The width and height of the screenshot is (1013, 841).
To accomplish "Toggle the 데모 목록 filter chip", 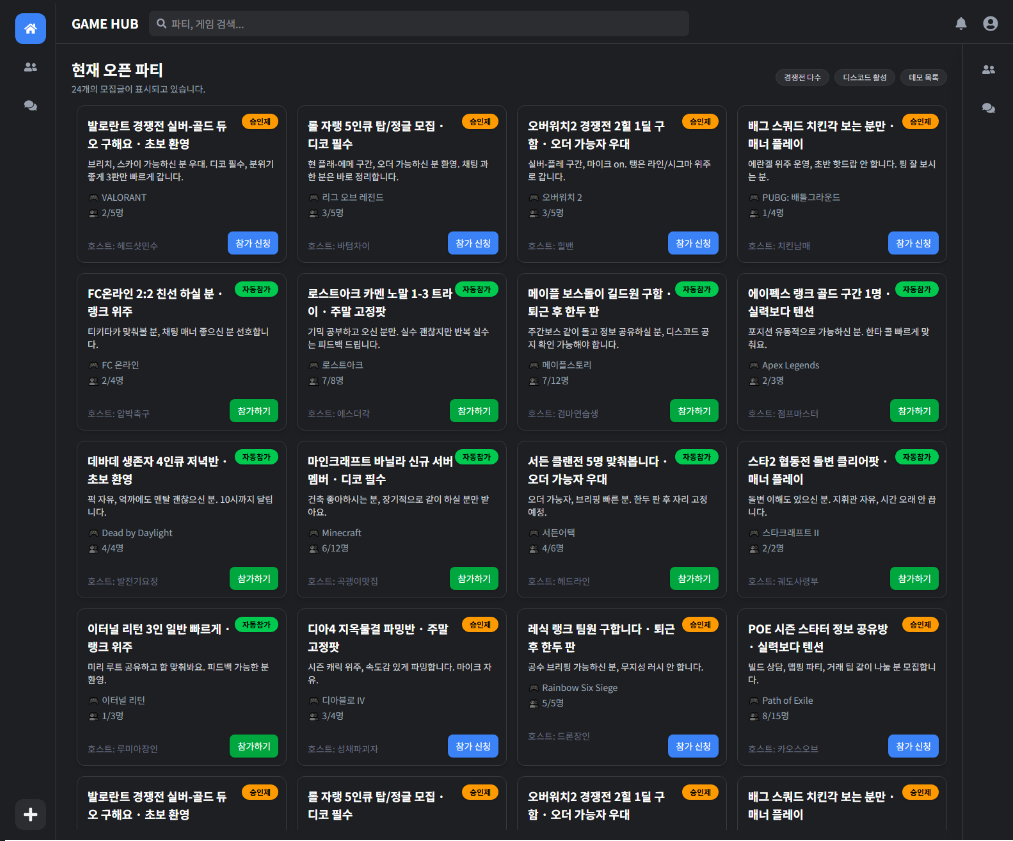I will (x=923, y=78).
